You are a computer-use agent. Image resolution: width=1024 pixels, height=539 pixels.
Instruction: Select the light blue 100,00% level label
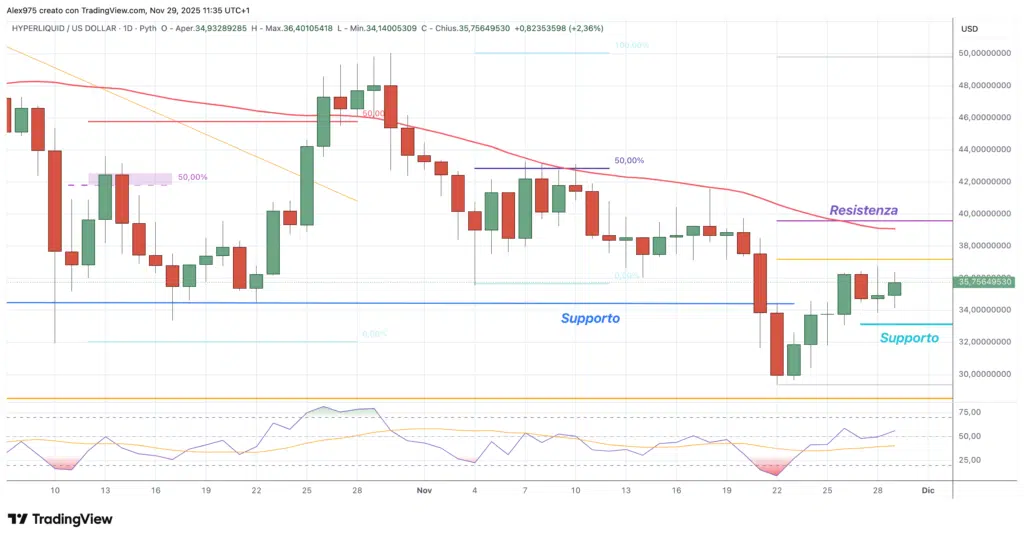click(632, 46)
